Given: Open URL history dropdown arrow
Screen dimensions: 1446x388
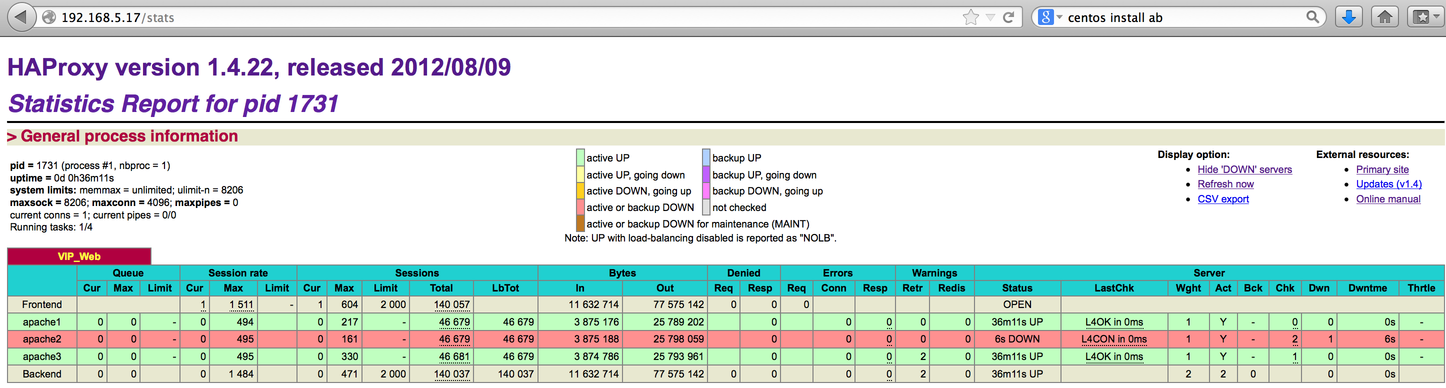Looking at the screenshot, I should click(990, 18).
